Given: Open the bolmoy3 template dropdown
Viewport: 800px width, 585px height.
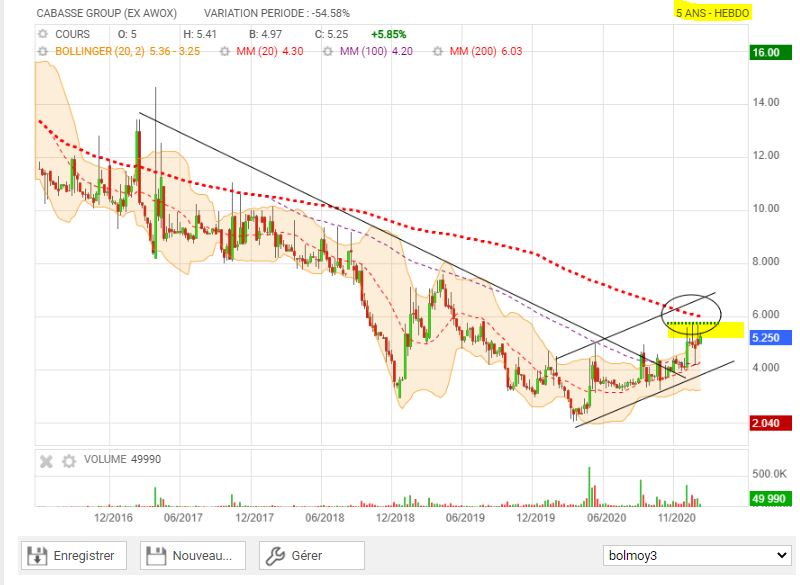Looking at the screenshot, I should coord(697,555).
